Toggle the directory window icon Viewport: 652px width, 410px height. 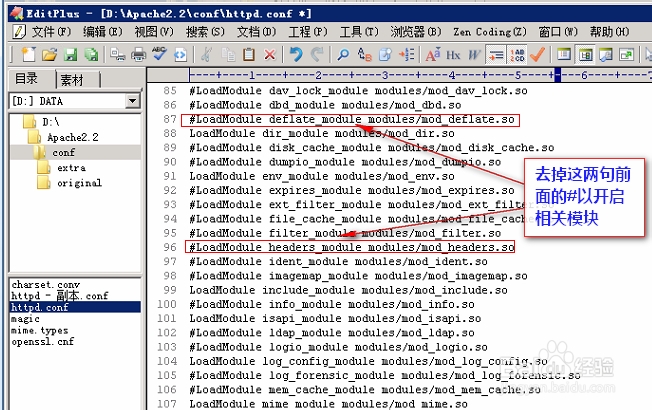(585, 54)
